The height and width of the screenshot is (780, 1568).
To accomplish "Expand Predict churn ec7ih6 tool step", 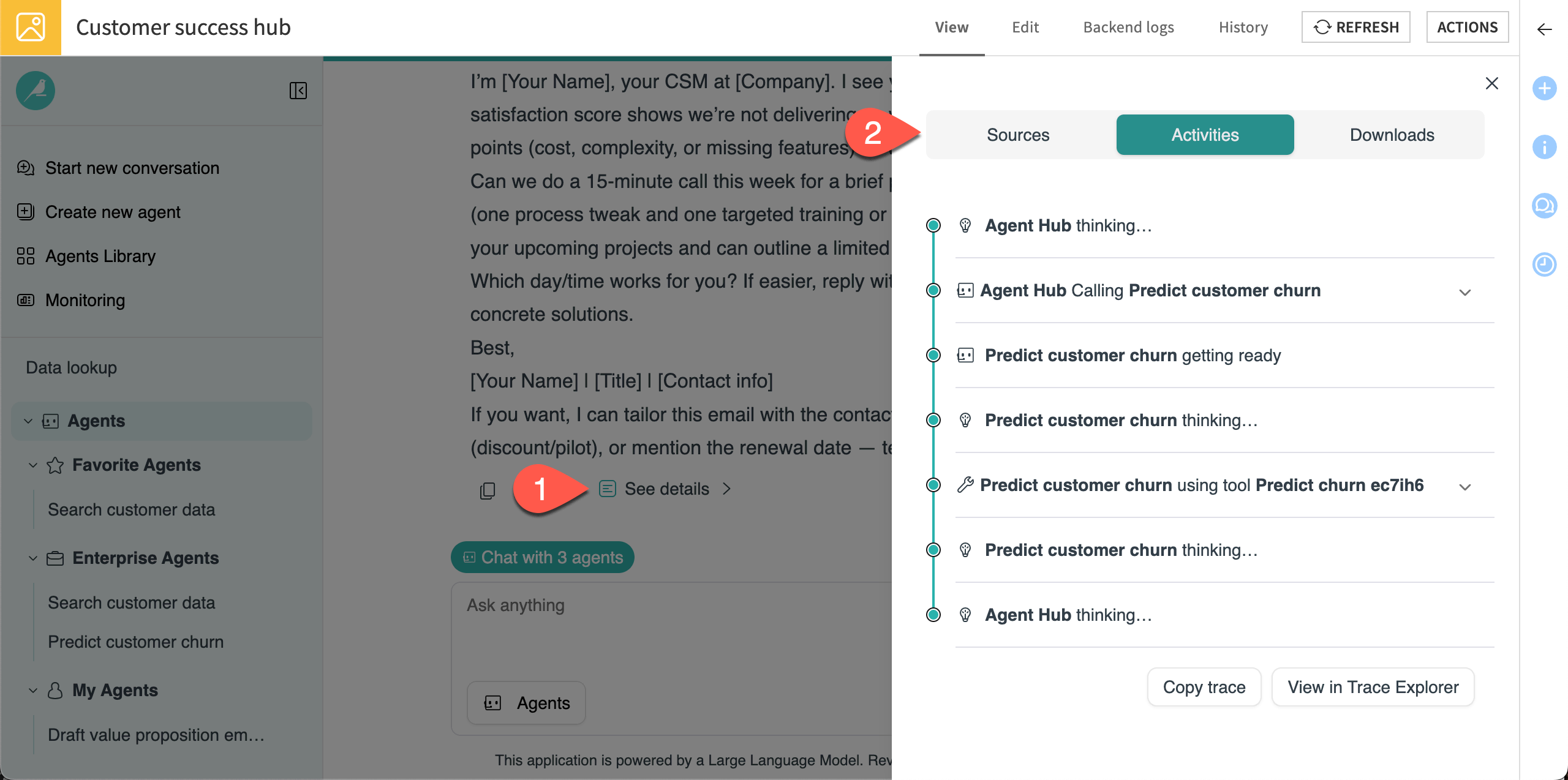I will pyautogui.click(x=1464, y=487).
